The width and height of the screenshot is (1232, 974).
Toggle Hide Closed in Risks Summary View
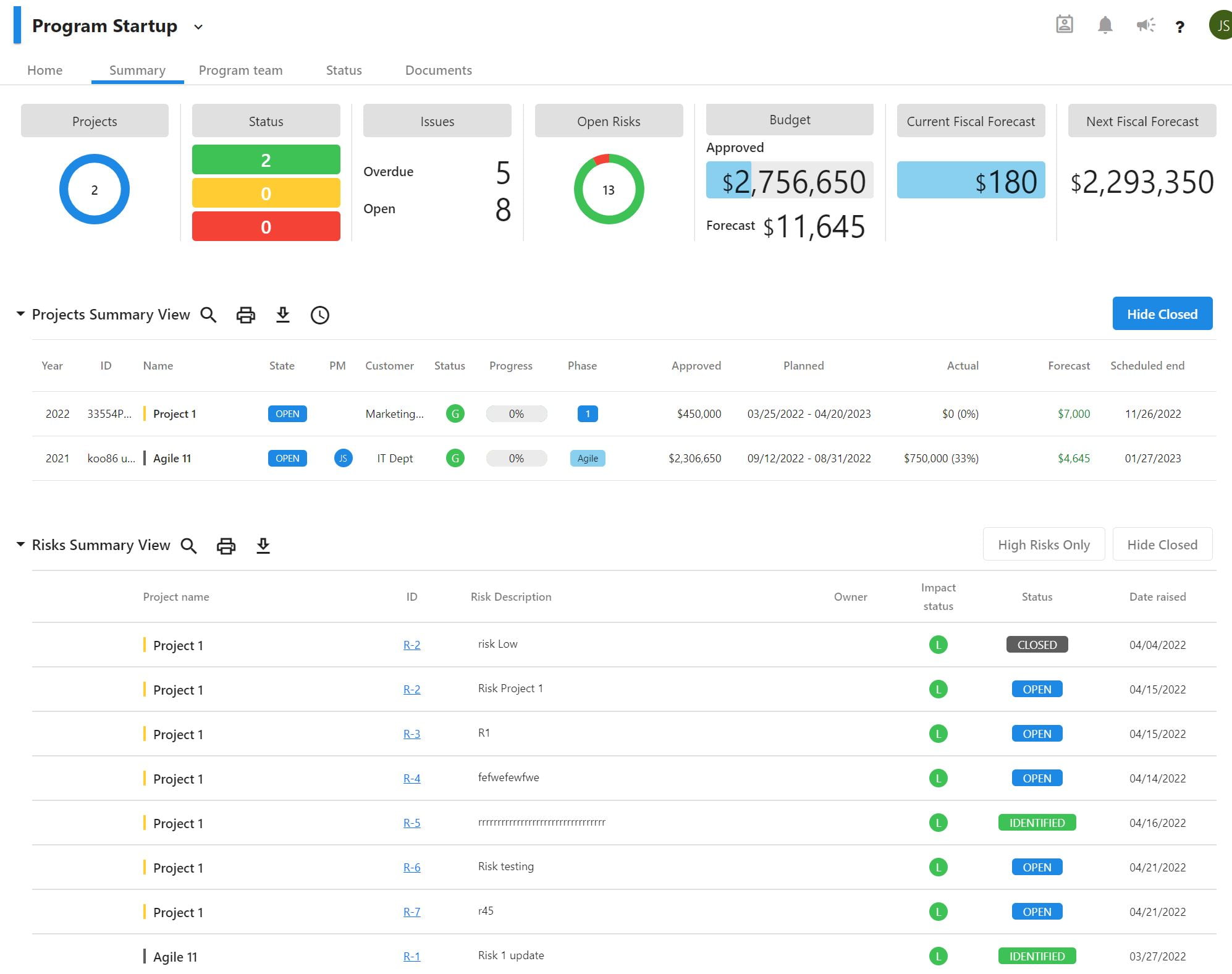pyautogui.click(x=1162, y=544)
